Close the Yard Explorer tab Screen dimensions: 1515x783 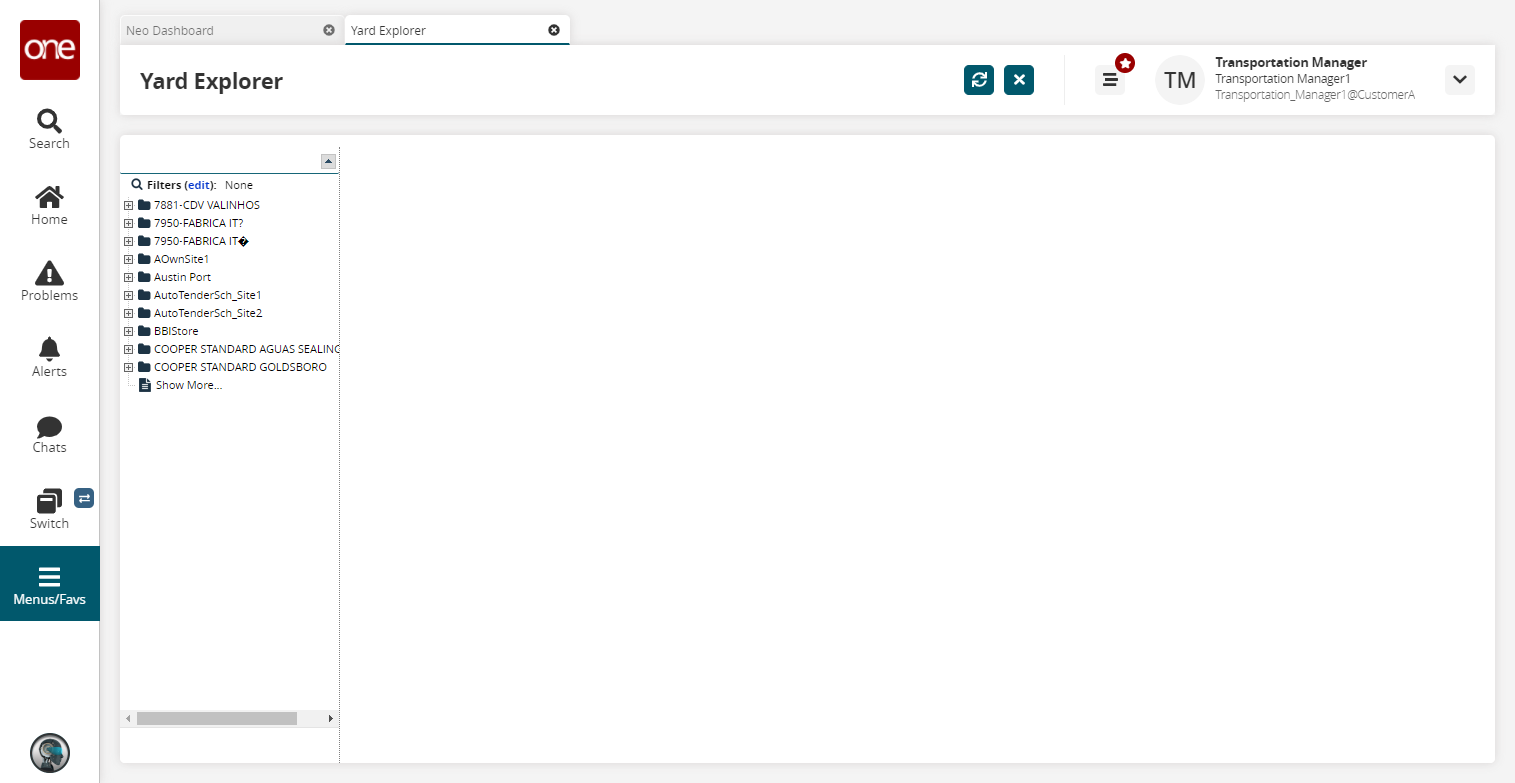(x=554, y=30)
